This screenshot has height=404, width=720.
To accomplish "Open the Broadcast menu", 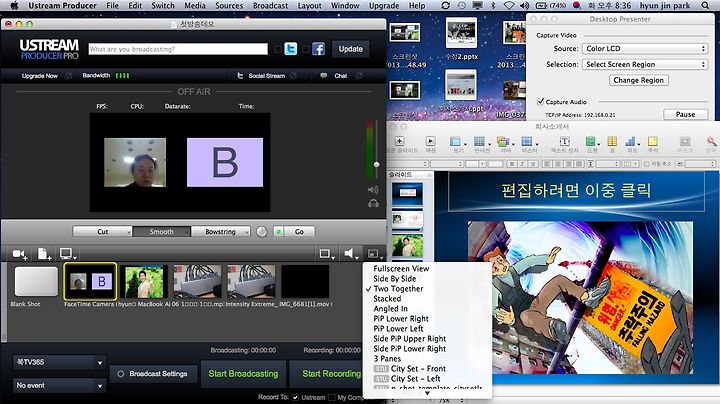I will coord(270,6).
